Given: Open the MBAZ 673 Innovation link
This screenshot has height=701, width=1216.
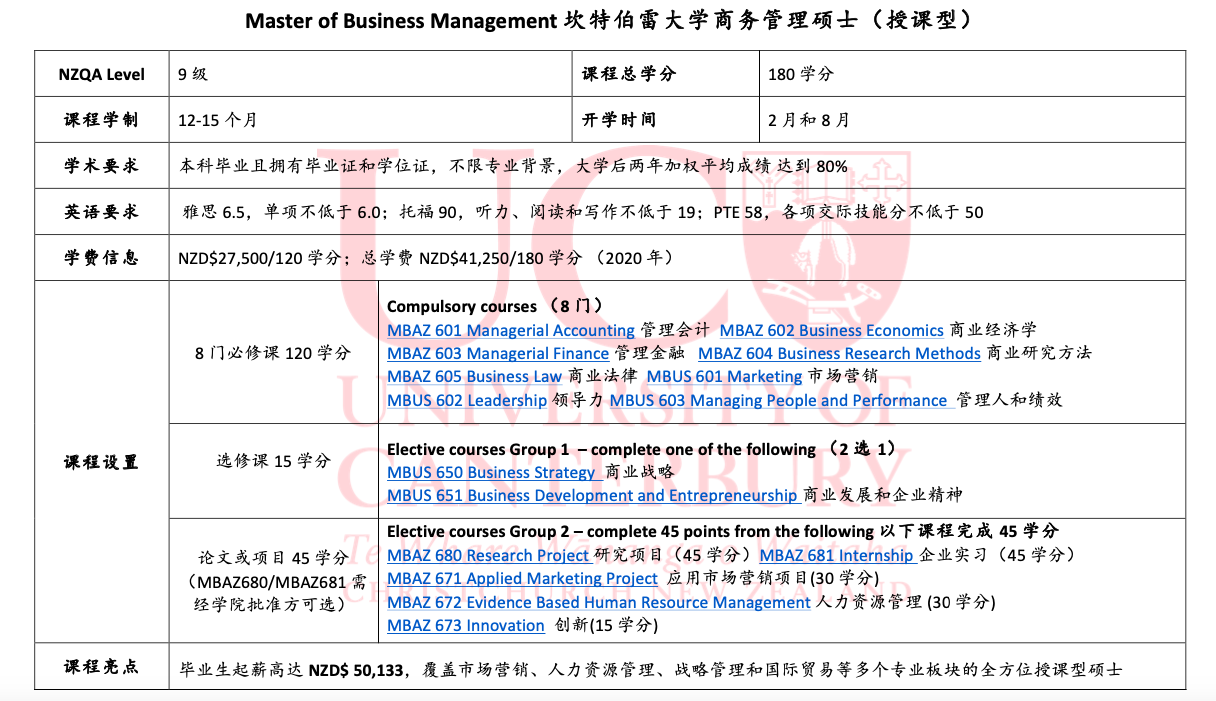Looking at the screenshot, I should pyautogui.click(x=466, y=625).
